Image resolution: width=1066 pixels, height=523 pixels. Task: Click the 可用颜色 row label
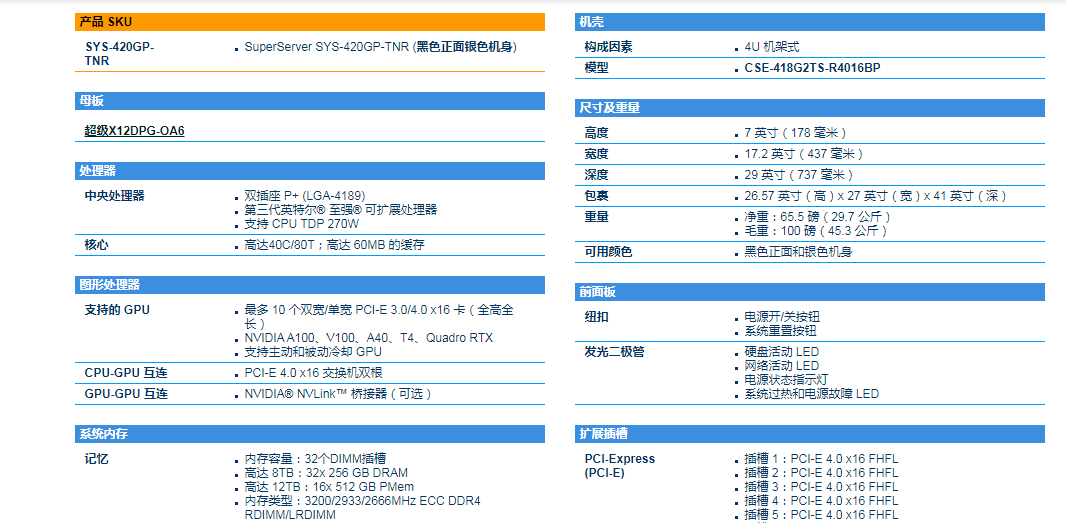coord(608,252)
